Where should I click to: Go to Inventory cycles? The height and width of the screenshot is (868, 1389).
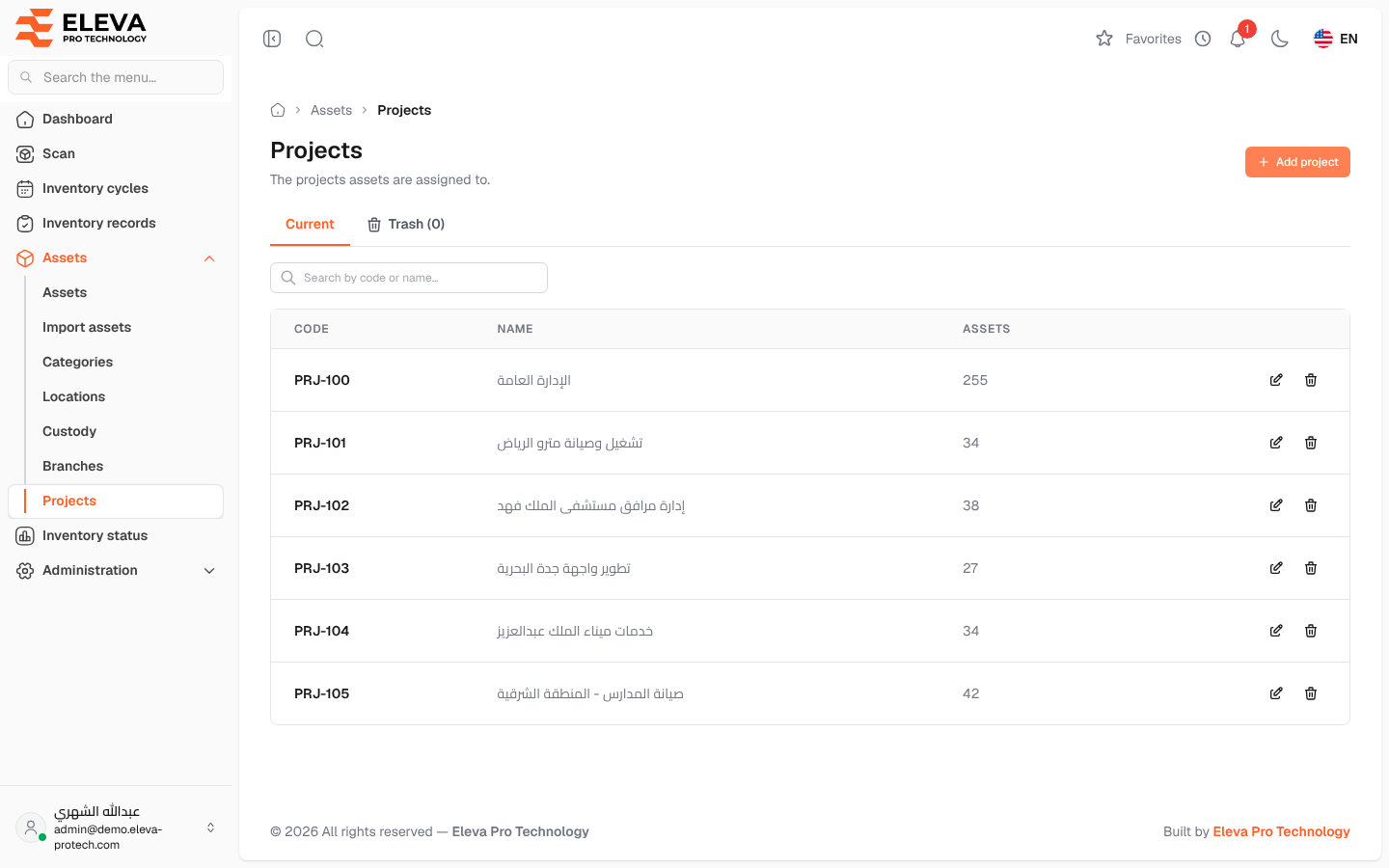click(x=116, y=188)
